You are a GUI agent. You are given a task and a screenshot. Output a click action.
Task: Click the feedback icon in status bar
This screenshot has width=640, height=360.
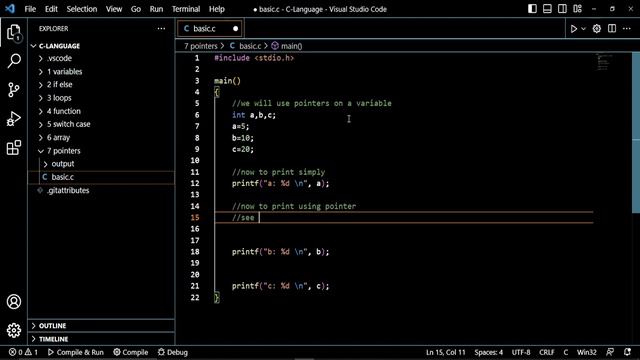610,352
